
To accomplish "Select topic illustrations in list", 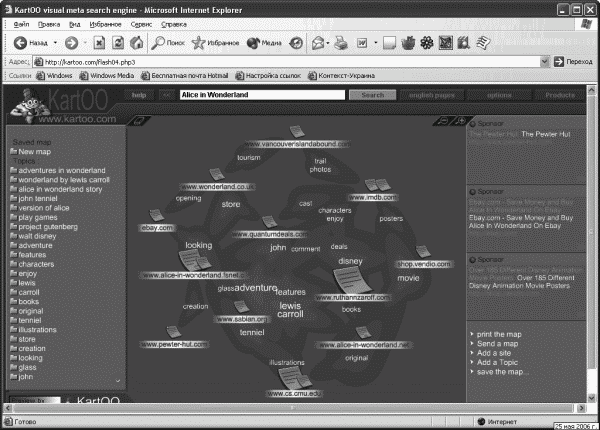I will [x=33, y=330].
